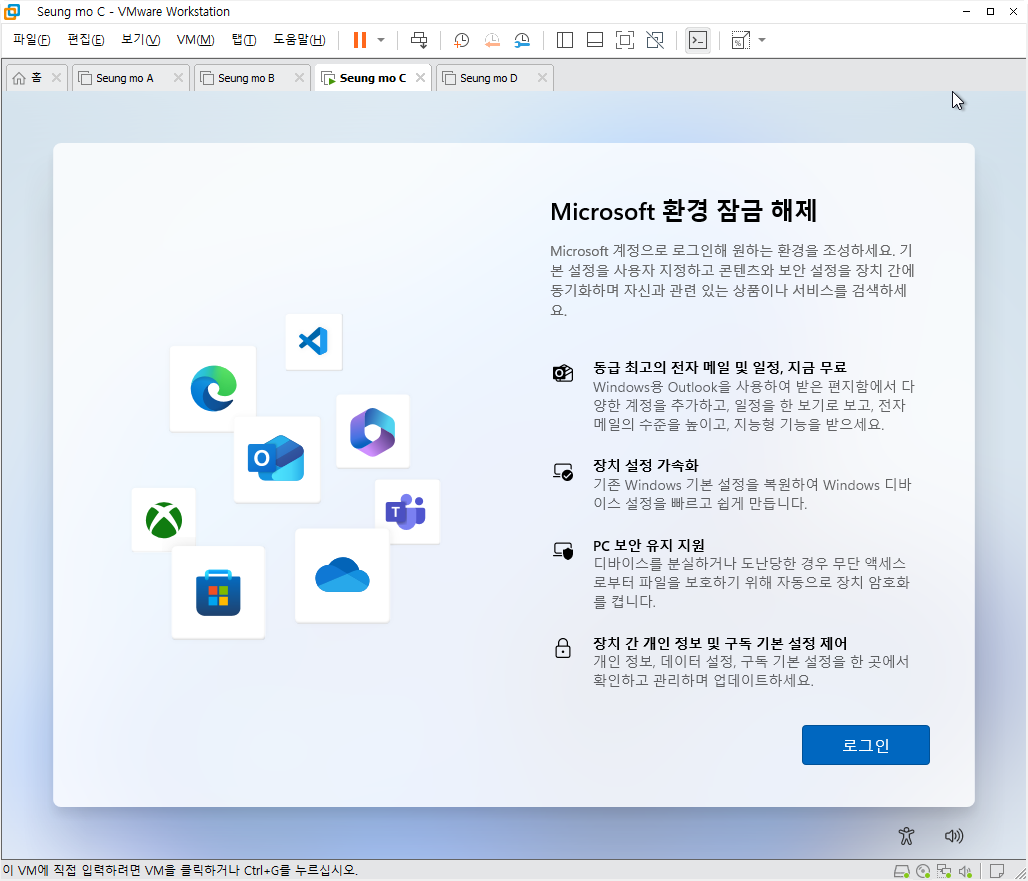Take a snapshot of this virtual machine
Image resolution: width=1028 pixels, height=881 pixels.
[462, 40]
